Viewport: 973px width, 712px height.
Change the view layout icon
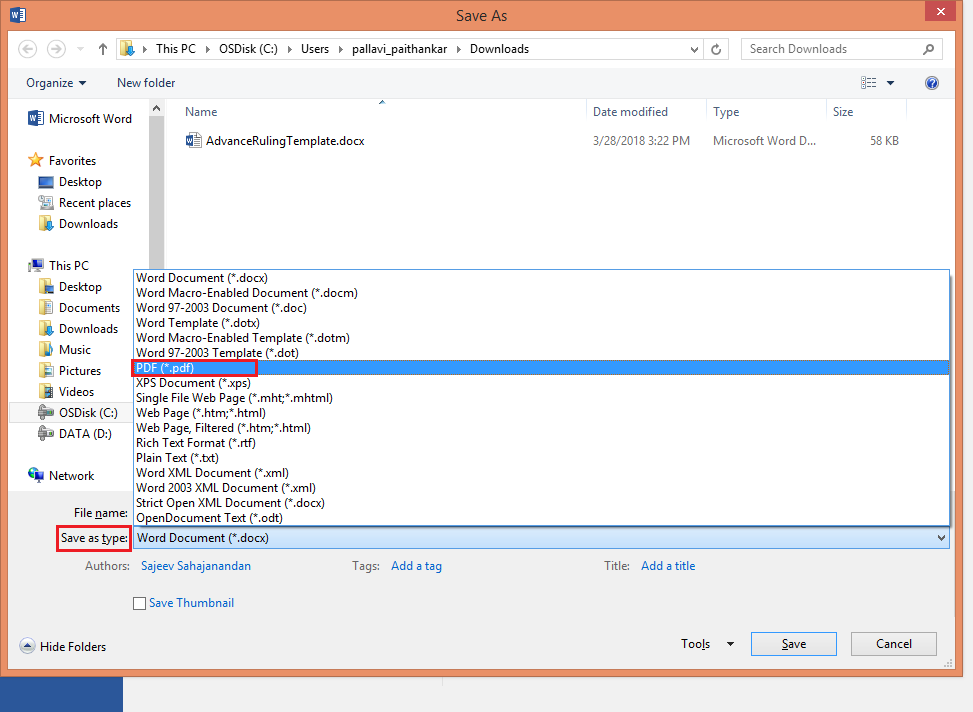coord(869,83)
